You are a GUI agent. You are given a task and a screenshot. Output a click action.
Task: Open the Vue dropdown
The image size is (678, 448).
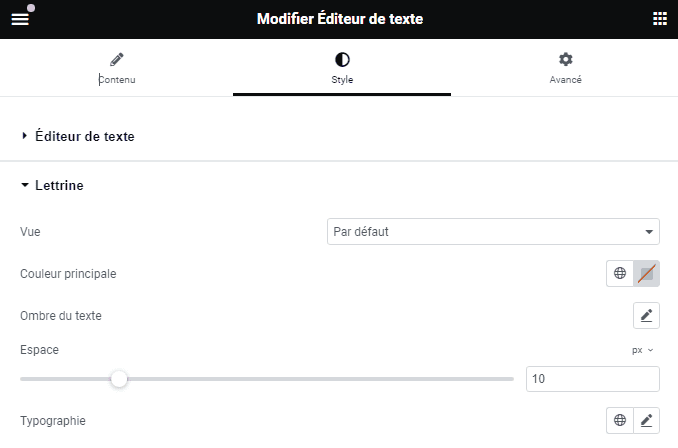pos(493,232)
